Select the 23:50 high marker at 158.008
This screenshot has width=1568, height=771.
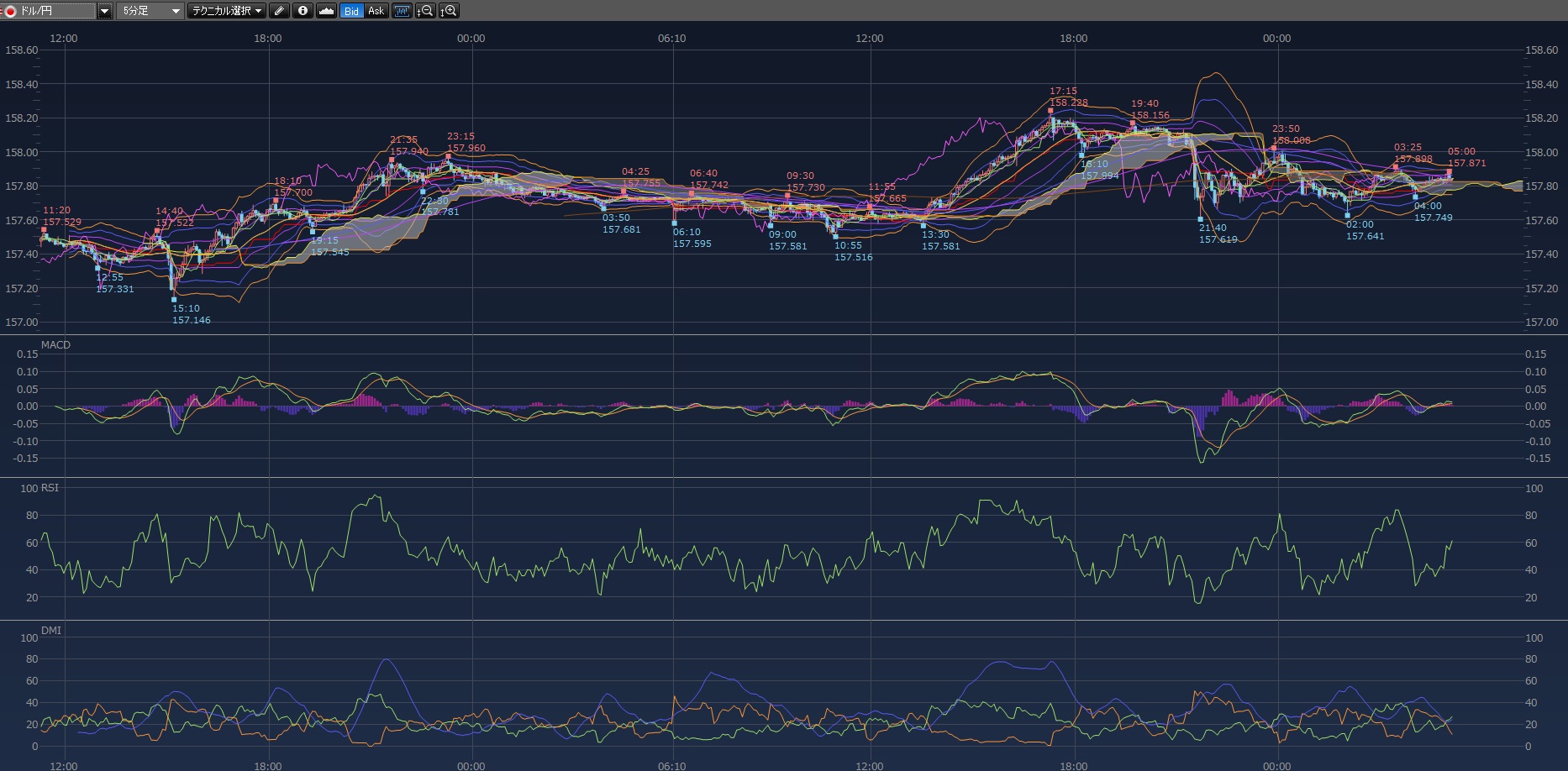click(x=1275, y=148)
